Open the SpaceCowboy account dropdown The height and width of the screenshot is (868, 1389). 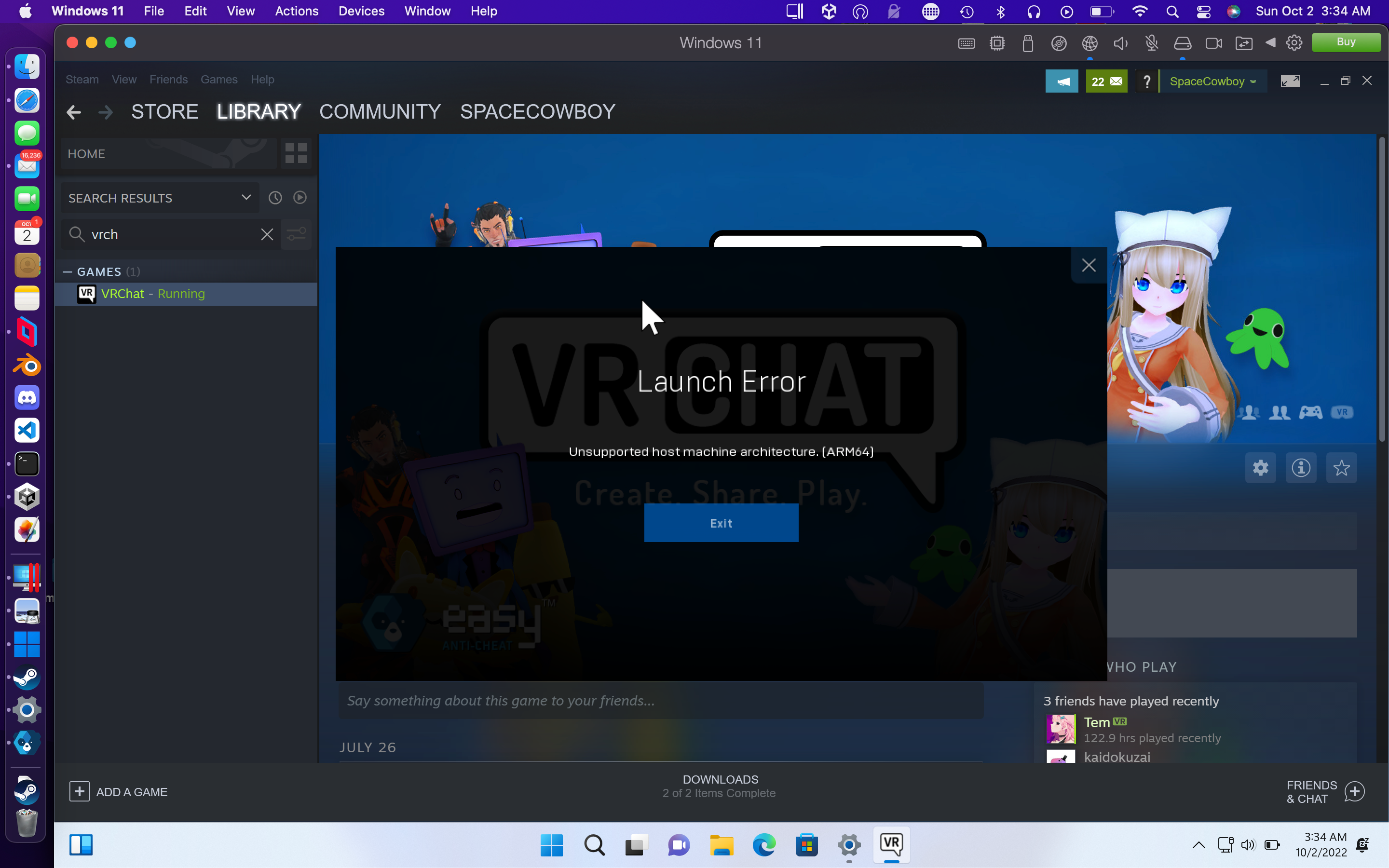coord(1212,81)
